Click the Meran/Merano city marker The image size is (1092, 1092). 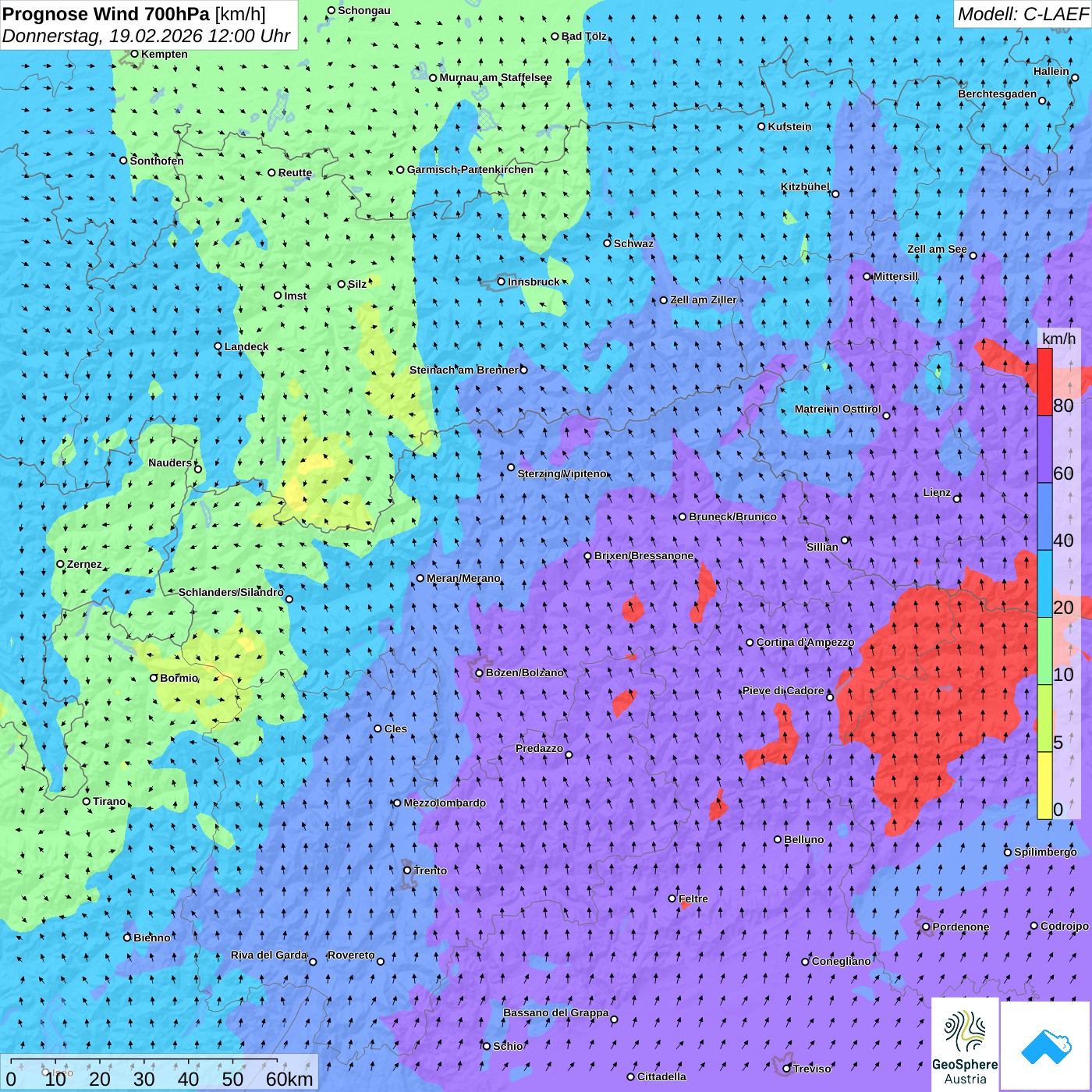tap(420, 578)
